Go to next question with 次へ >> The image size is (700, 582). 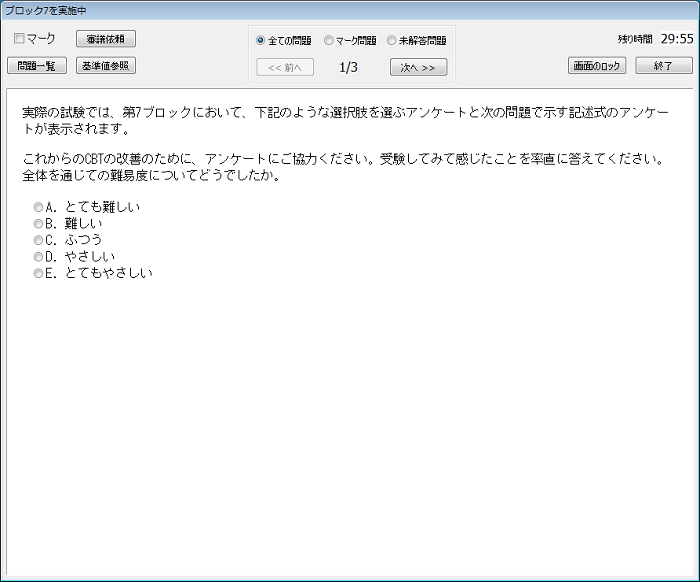418,67
